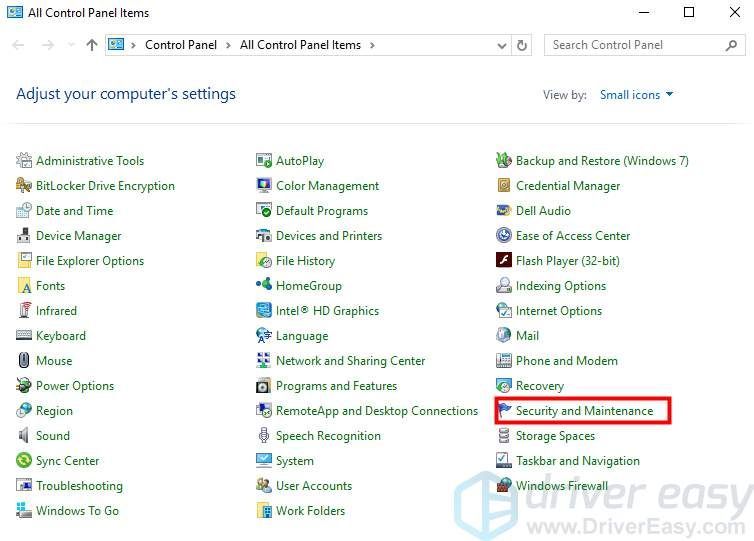Open the Credential Manager link

coord(568,185)
